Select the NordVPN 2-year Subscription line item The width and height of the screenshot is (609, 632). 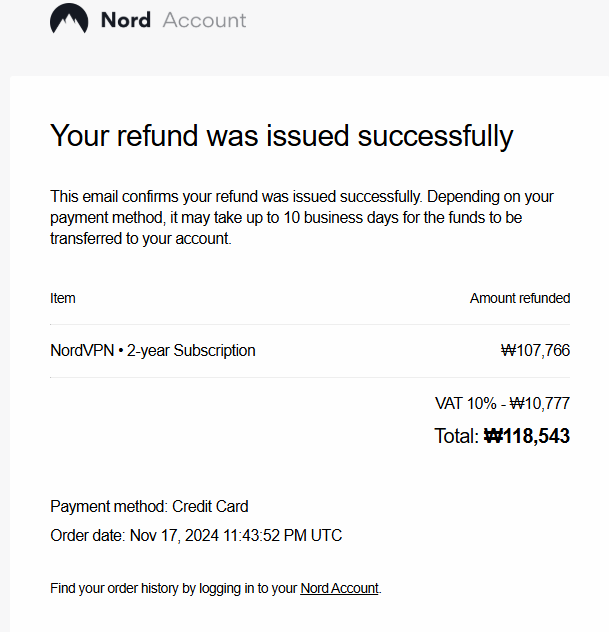coord(152,351)
